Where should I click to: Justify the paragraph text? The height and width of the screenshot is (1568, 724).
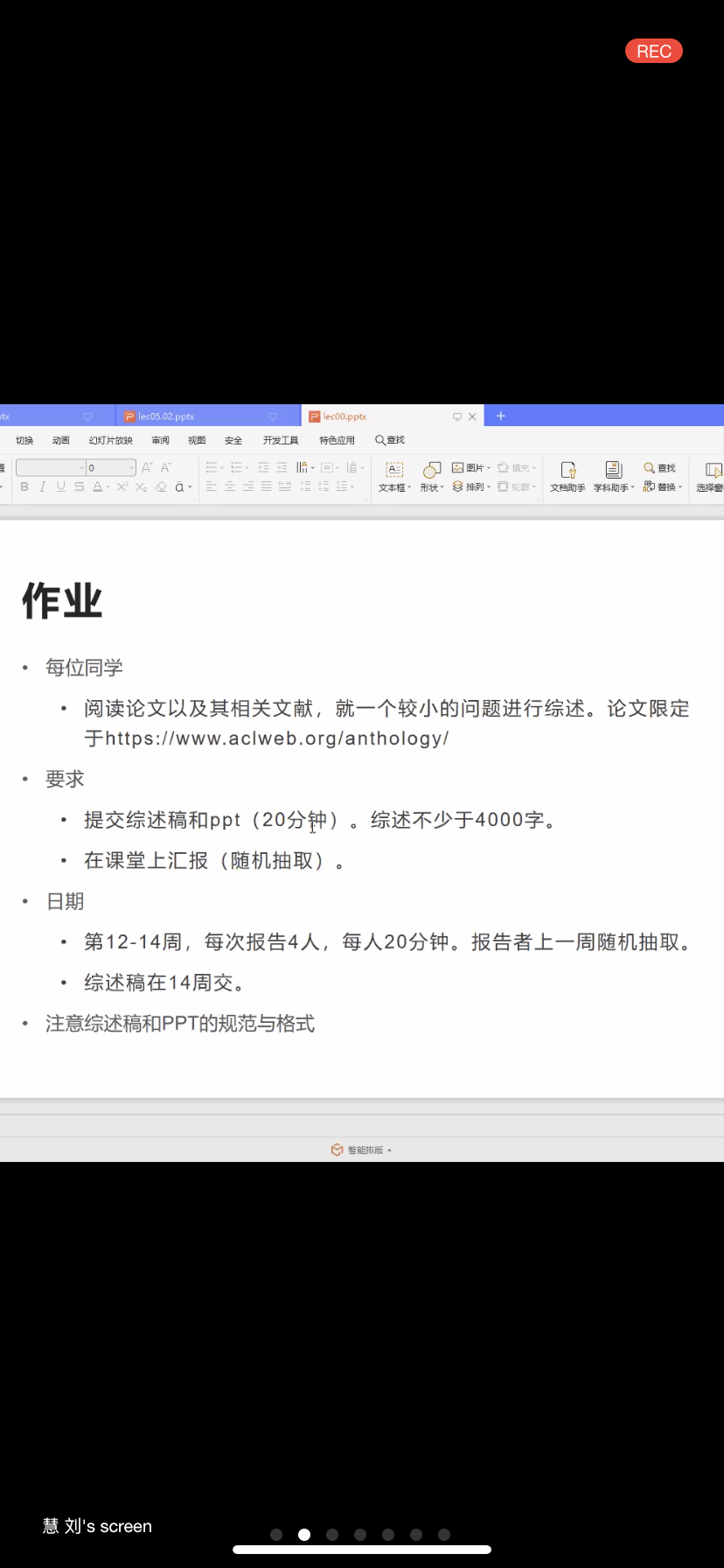click(267, 486)
